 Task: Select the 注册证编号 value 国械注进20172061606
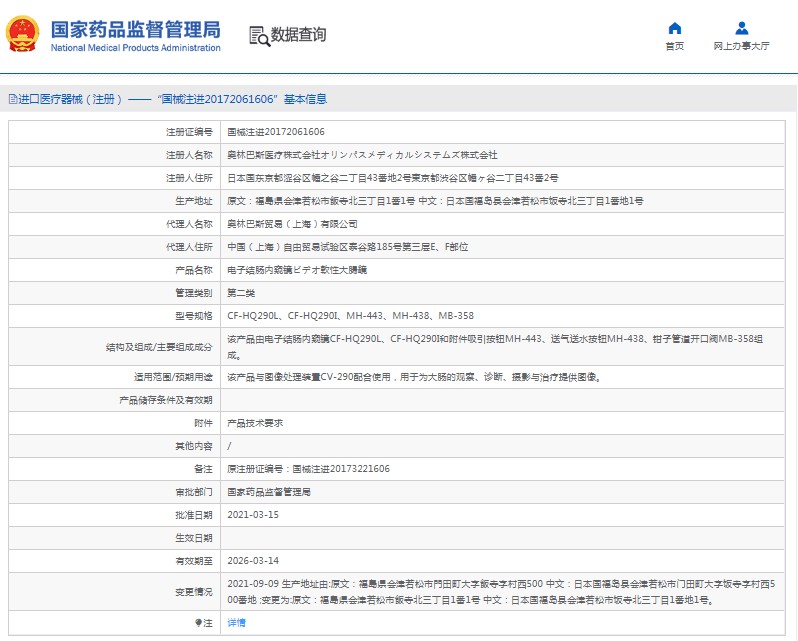[x=276, y=132]
